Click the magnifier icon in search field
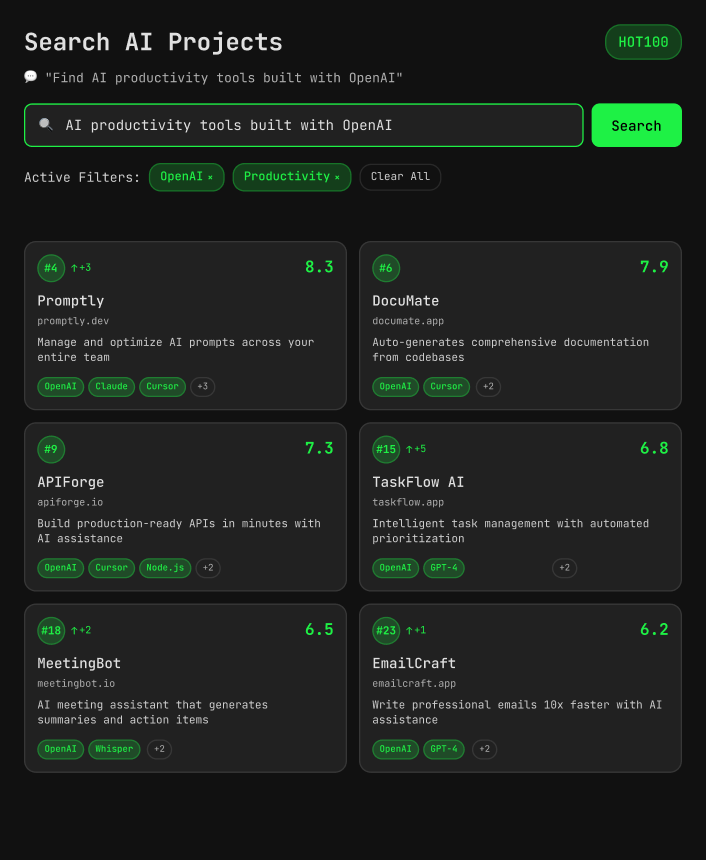This screenshot has width=706, height=860. [46, 125]
